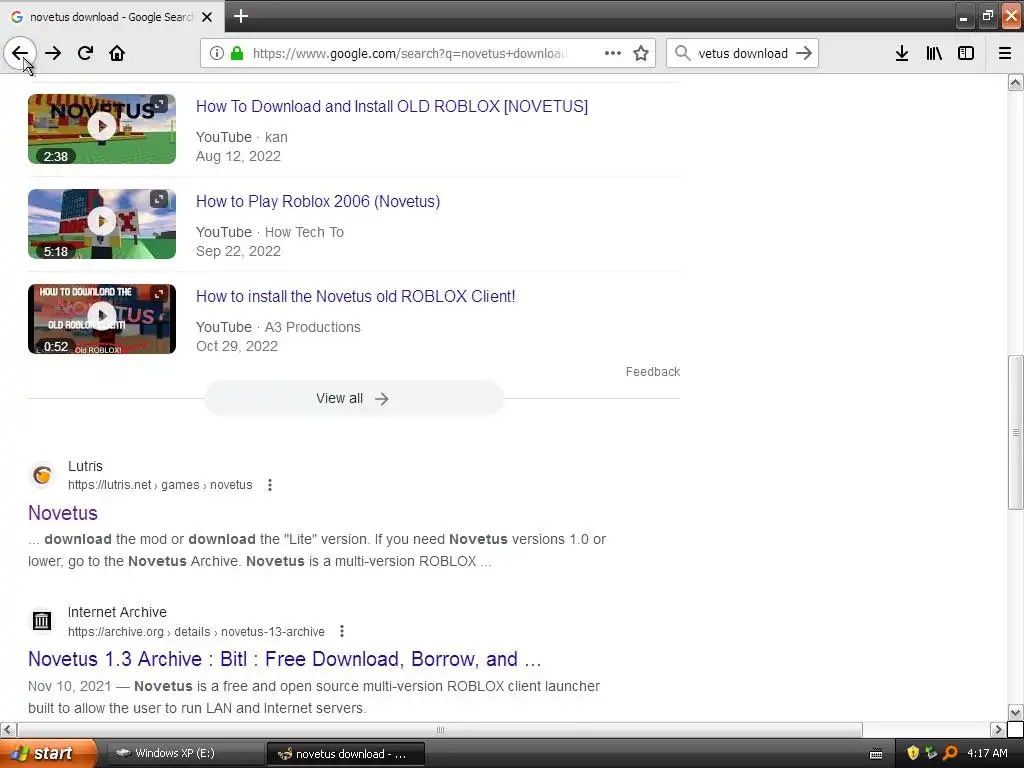
Task: Click the Lutris site favicon
Action: [42, 475]
